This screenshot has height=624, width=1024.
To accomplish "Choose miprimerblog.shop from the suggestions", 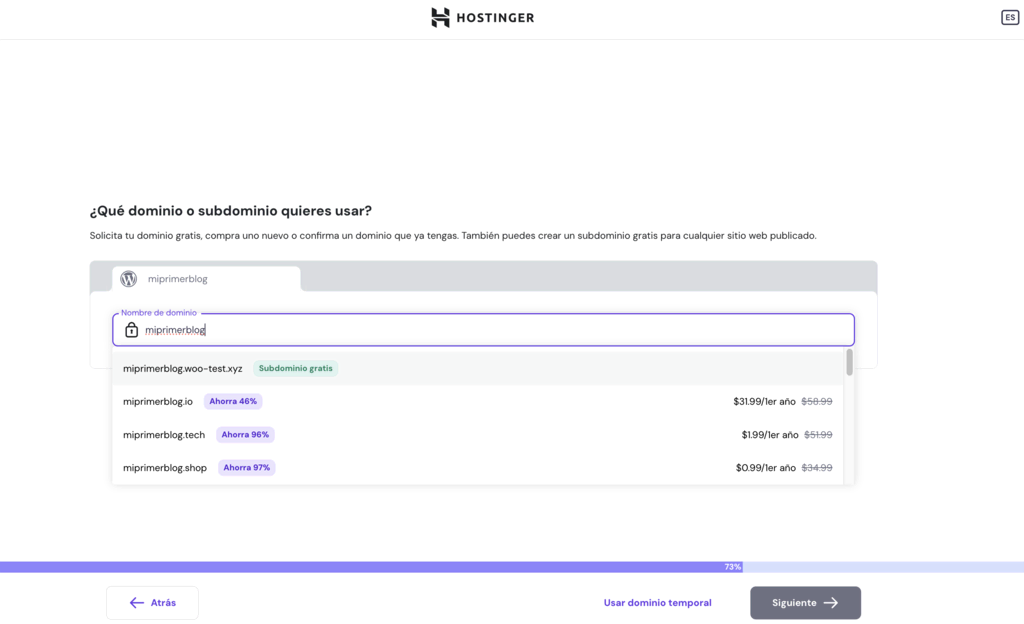I will 165,468.
